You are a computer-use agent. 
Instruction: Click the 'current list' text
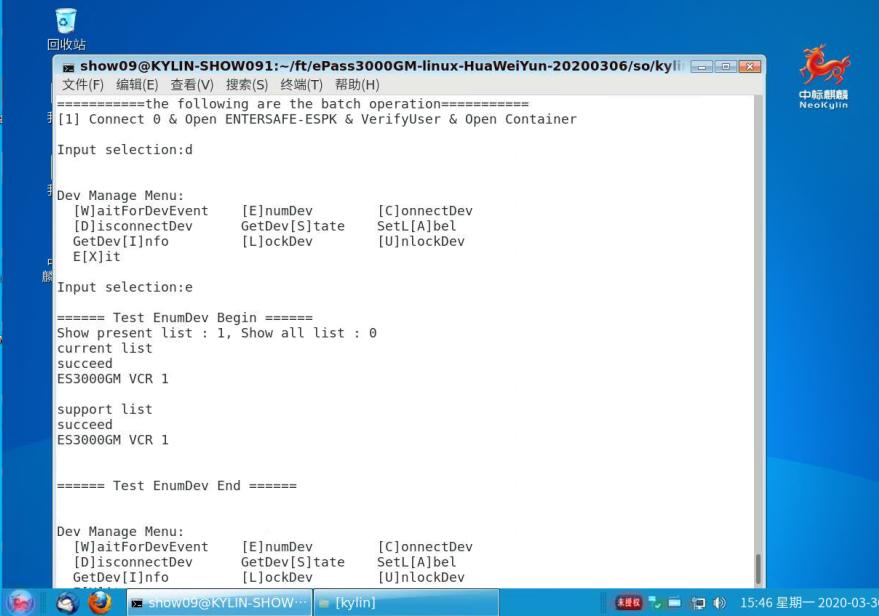(104, 348)
